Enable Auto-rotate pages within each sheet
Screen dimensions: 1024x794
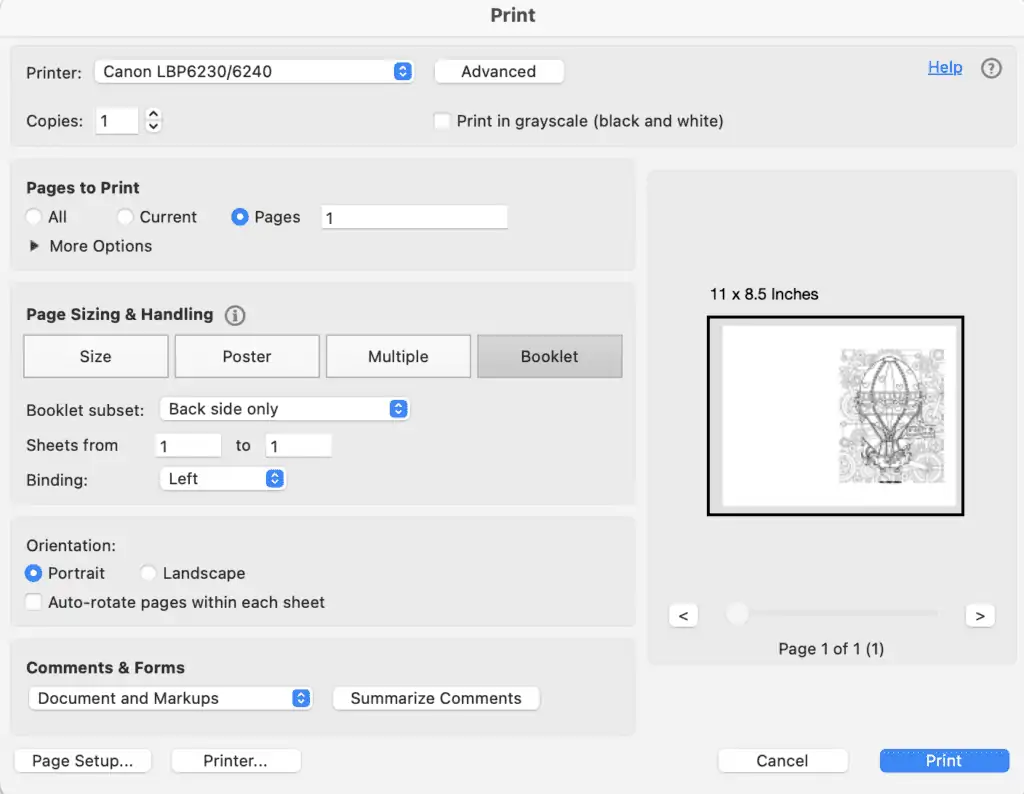[33, 602]
